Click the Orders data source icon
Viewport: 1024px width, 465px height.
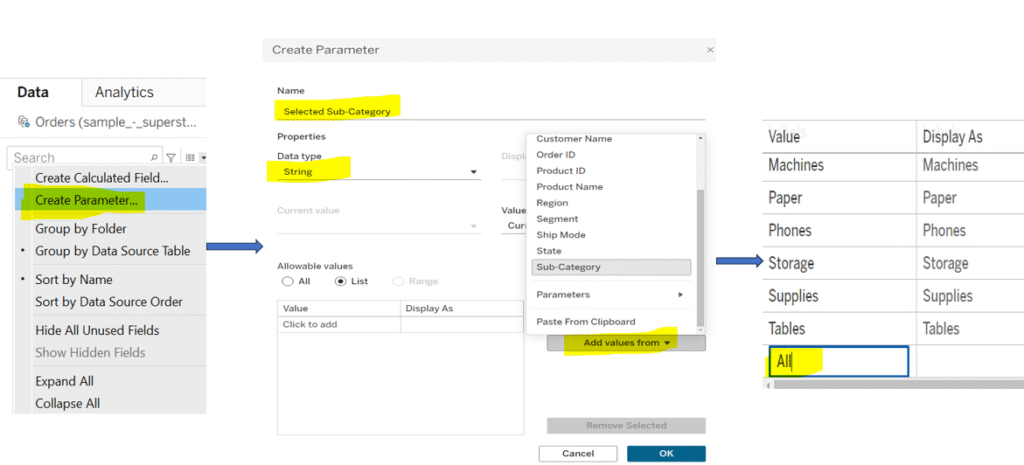pos(24,122)
